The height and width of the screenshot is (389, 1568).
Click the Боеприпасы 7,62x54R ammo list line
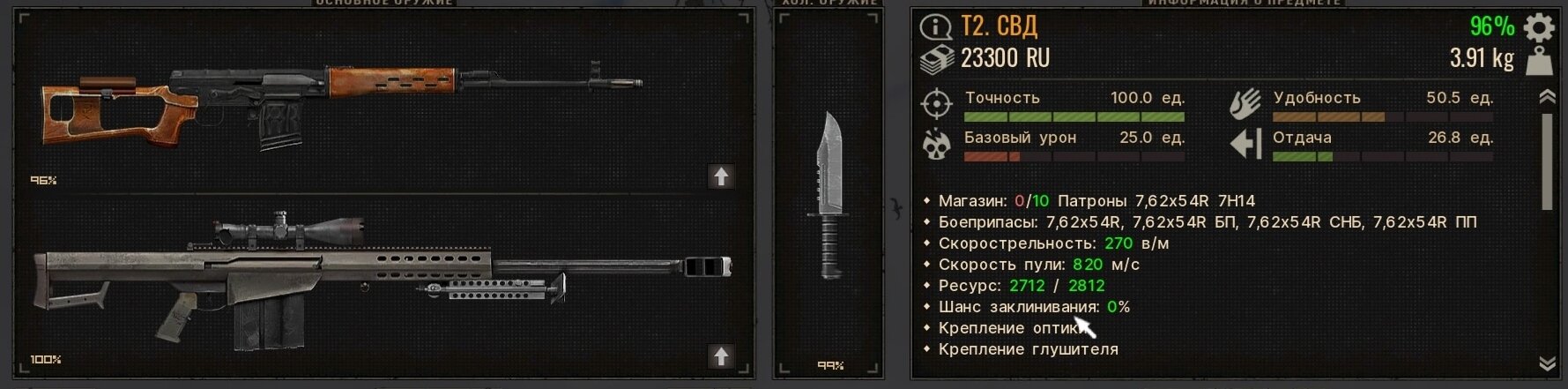point(1207,222)
